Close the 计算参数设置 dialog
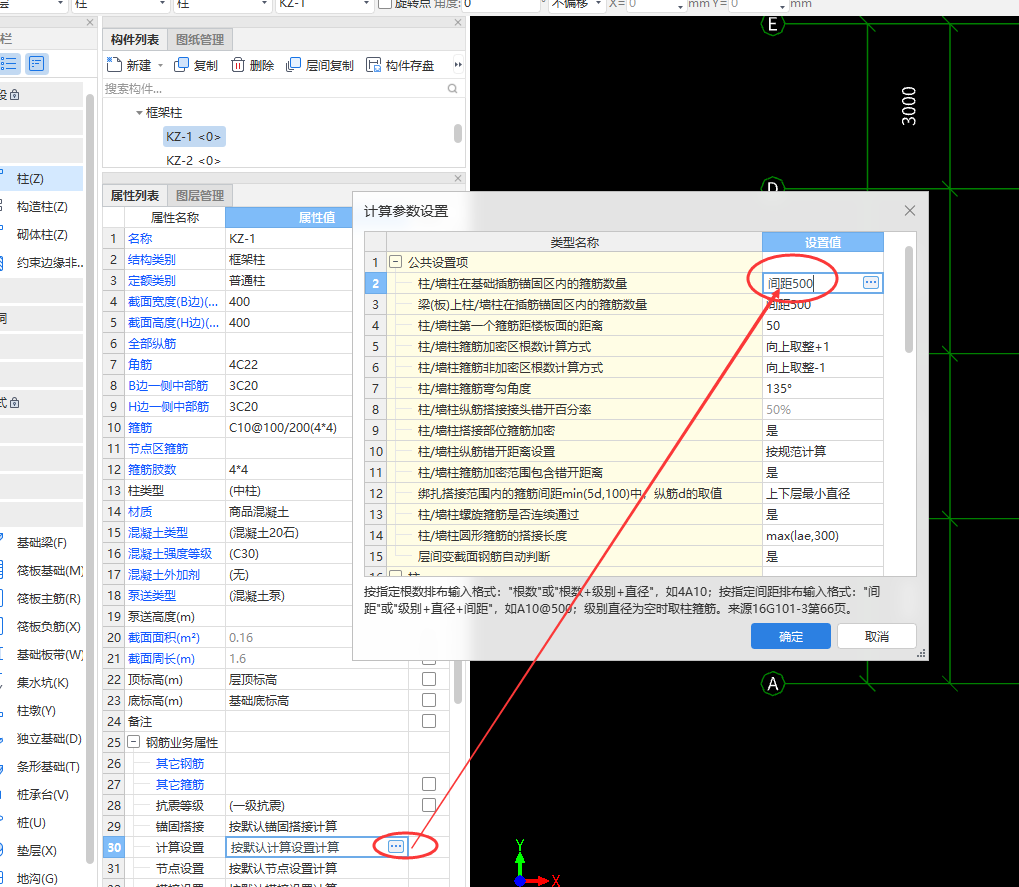The width and height of the screenshot is (1019, 887). (x=910, y=211)
